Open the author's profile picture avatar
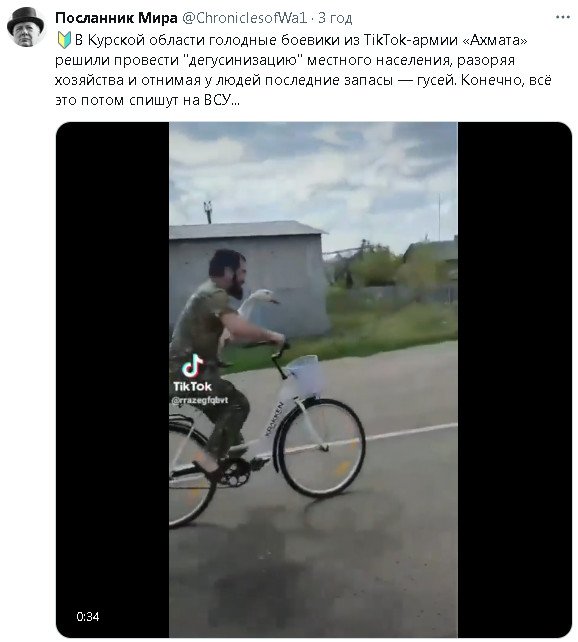The image size is (578, 642). coord(25,27)
